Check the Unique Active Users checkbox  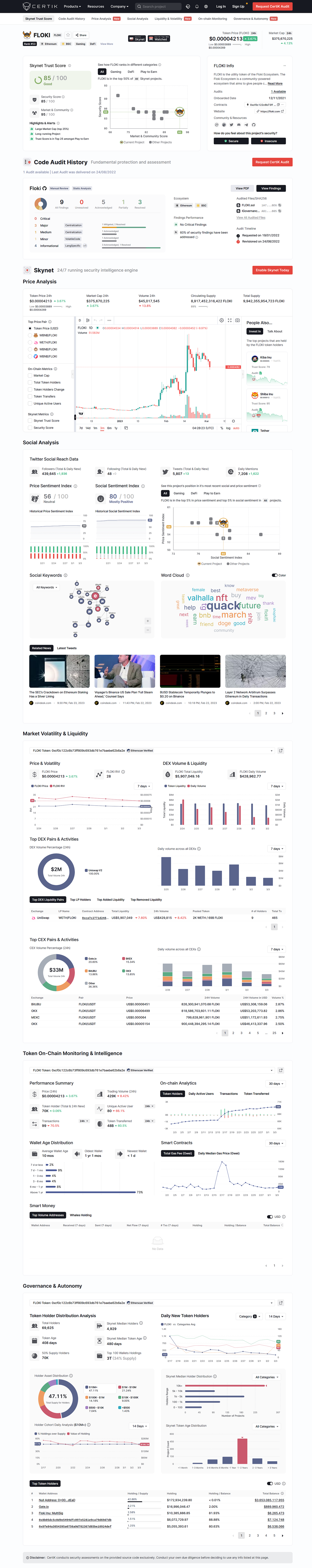point(30,404)
